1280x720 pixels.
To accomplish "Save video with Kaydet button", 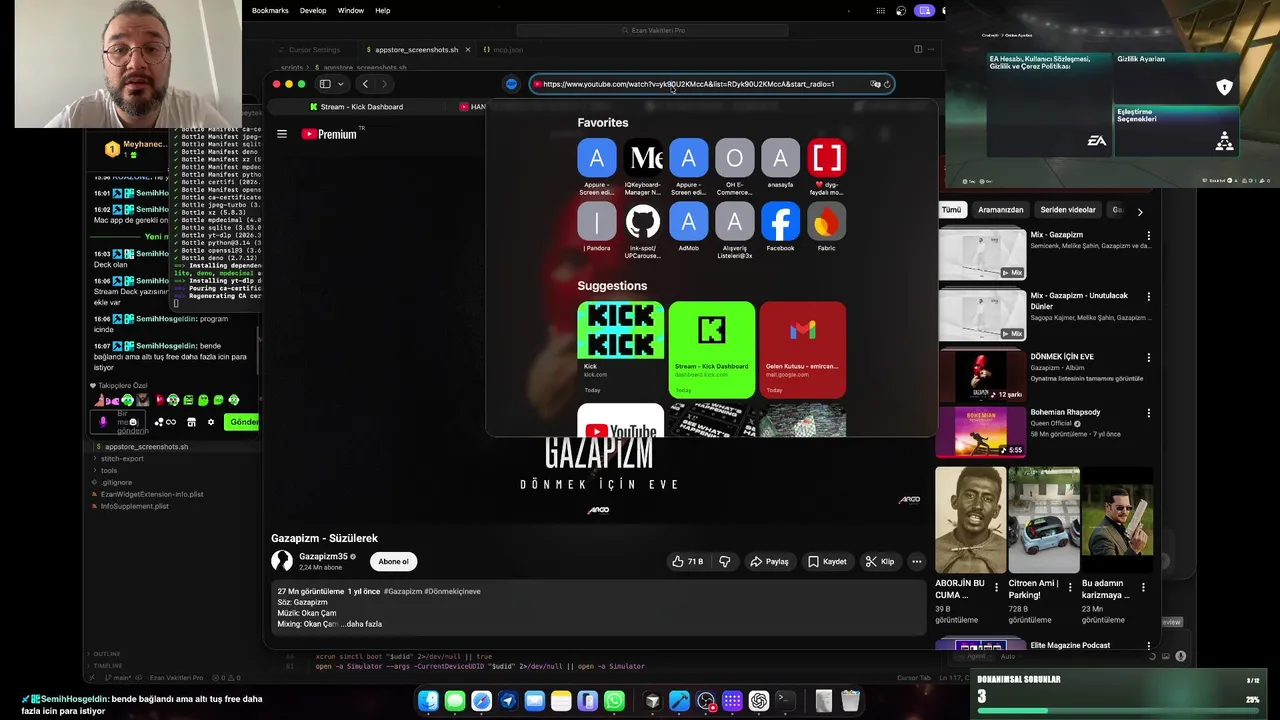I will point(827,561).
